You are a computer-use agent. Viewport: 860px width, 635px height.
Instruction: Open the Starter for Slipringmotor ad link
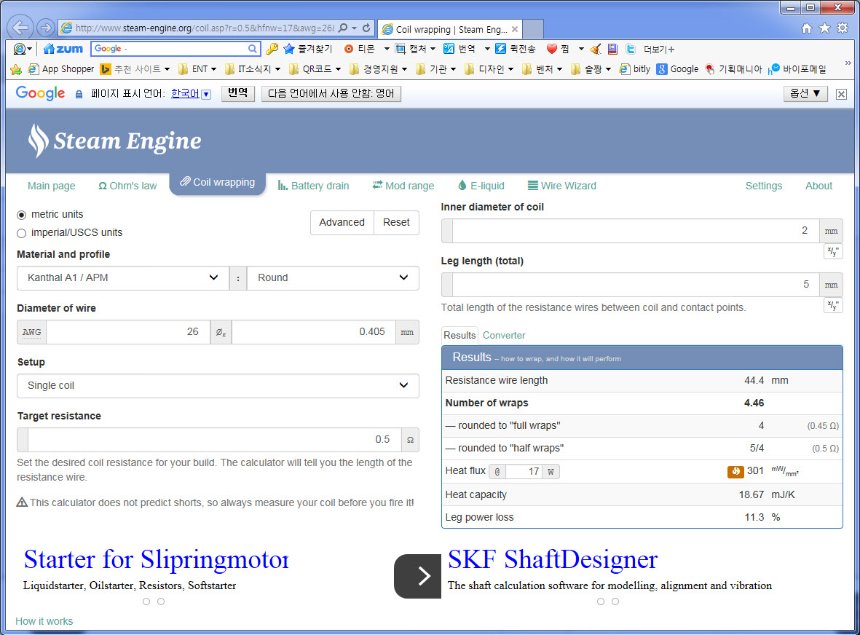pos(156,559)
